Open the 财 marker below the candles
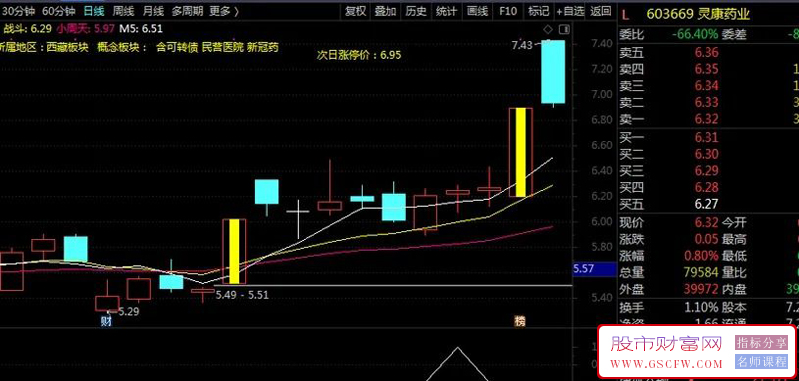799x381 pixels. tap(106, 320)
